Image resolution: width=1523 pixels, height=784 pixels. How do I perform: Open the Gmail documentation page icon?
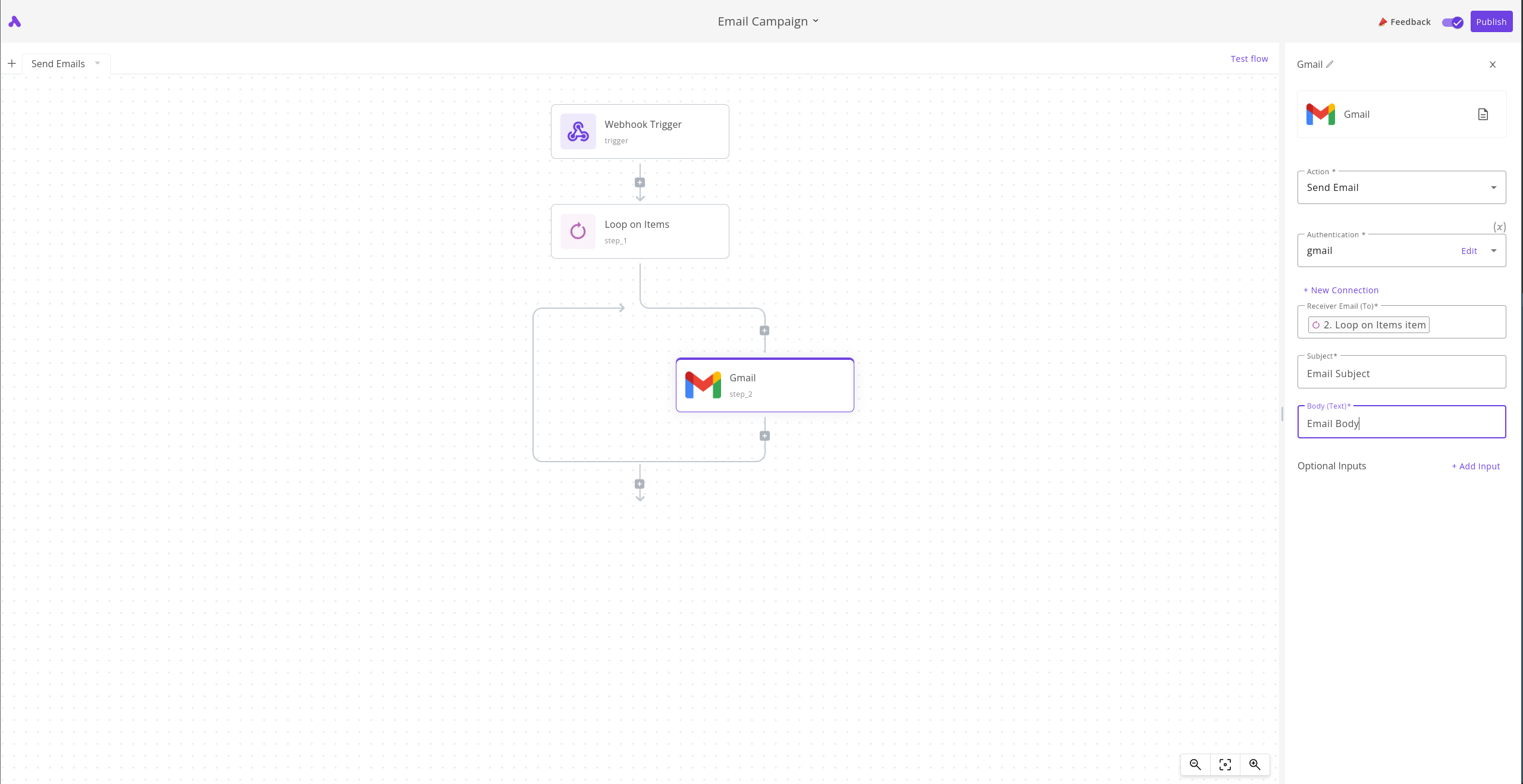(x=1483, y=114)
